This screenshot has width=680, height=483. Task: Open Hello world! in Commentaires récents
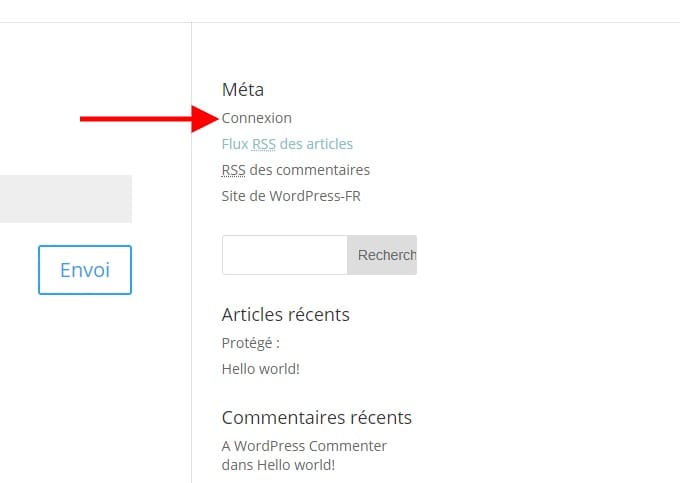pos(296,465)
